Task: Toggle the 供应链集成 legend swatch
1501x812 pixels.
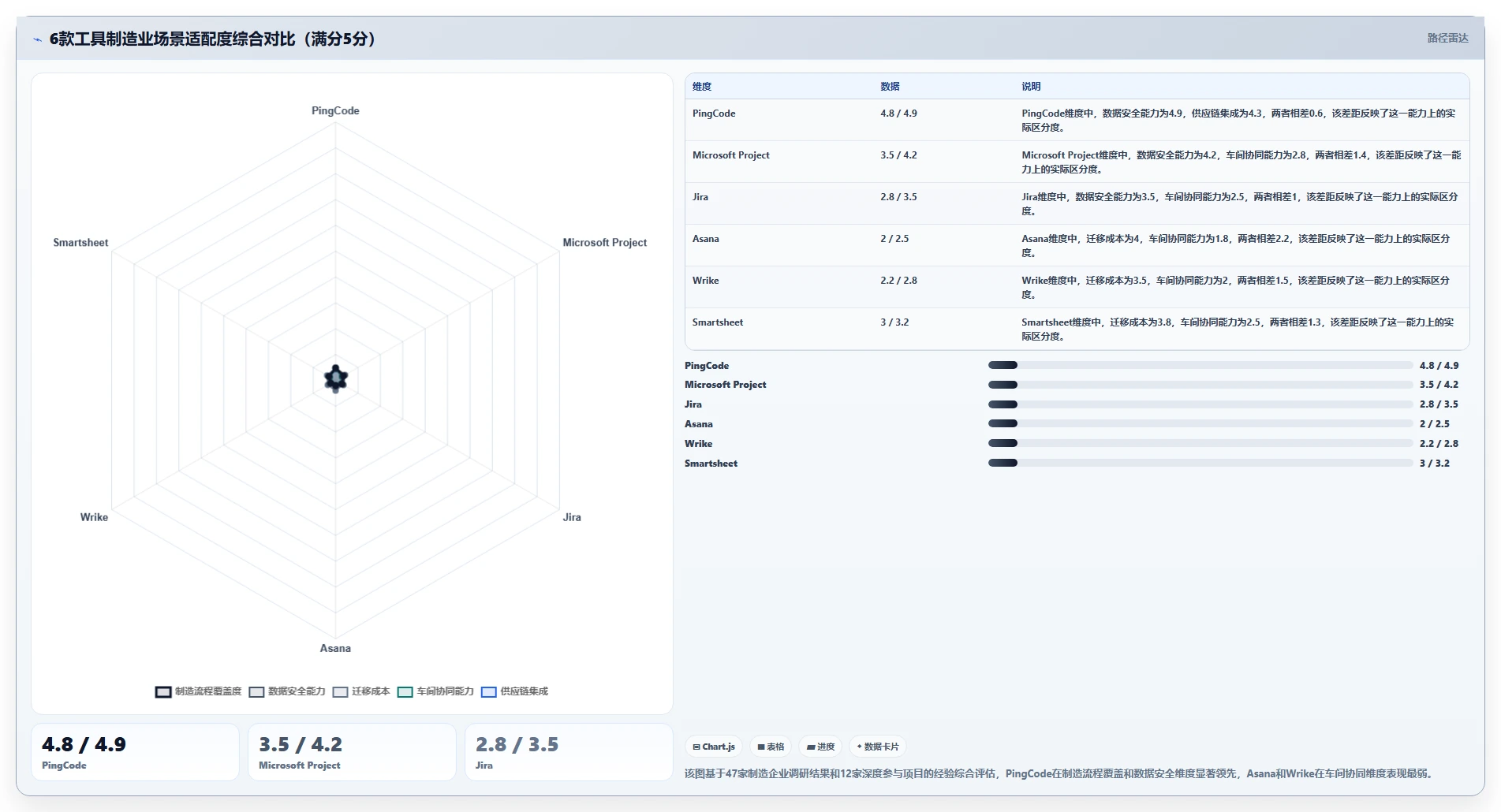Action: click(489, 692)
